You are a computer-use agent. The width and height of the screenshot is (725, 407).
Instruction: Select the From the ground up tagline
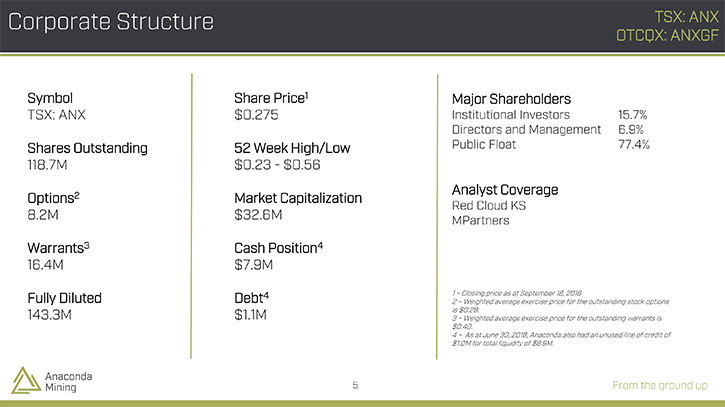click(660, 385)
